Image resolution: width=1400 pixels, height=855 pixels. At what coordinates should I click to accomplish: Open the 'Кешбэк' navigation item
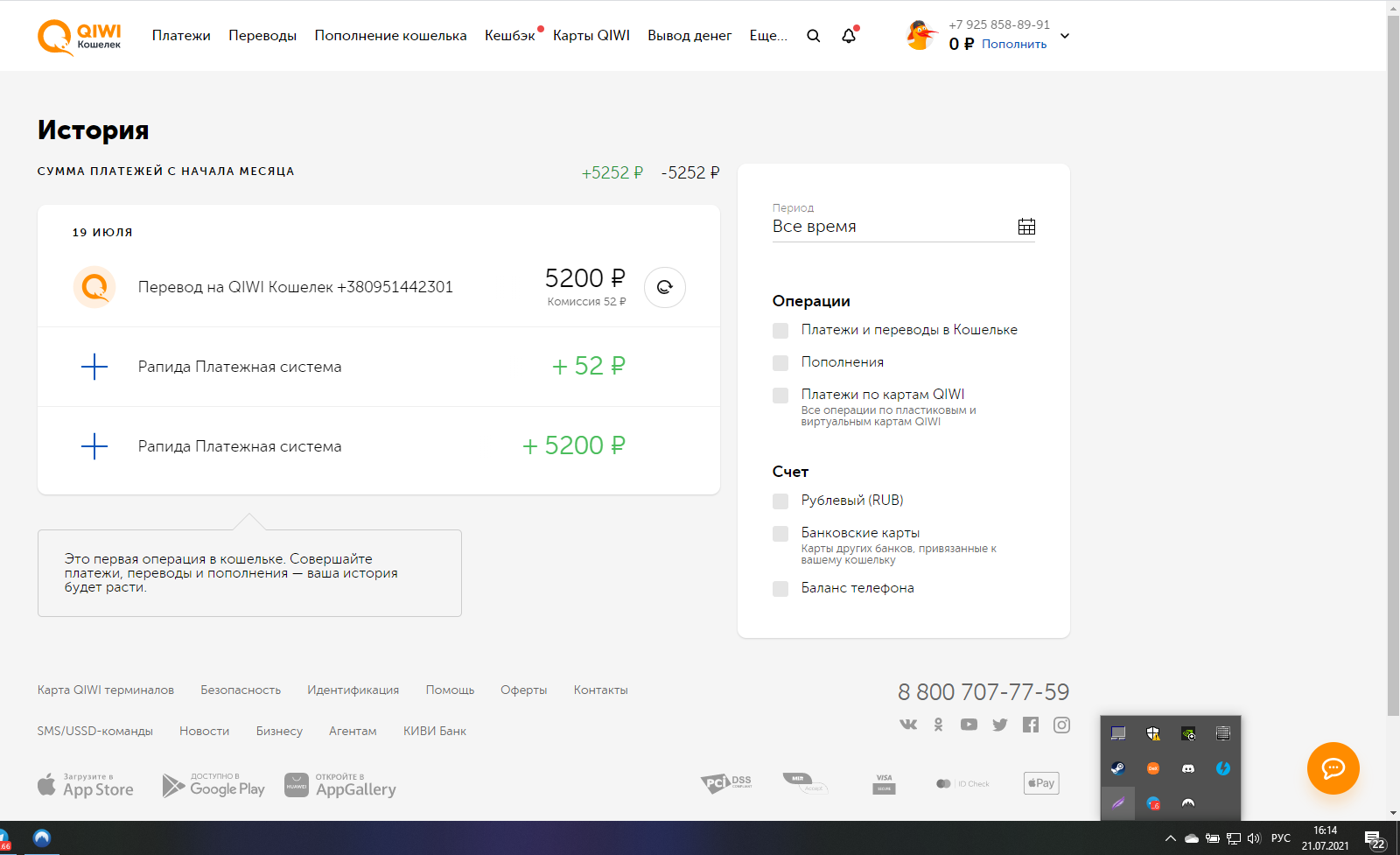510,36
